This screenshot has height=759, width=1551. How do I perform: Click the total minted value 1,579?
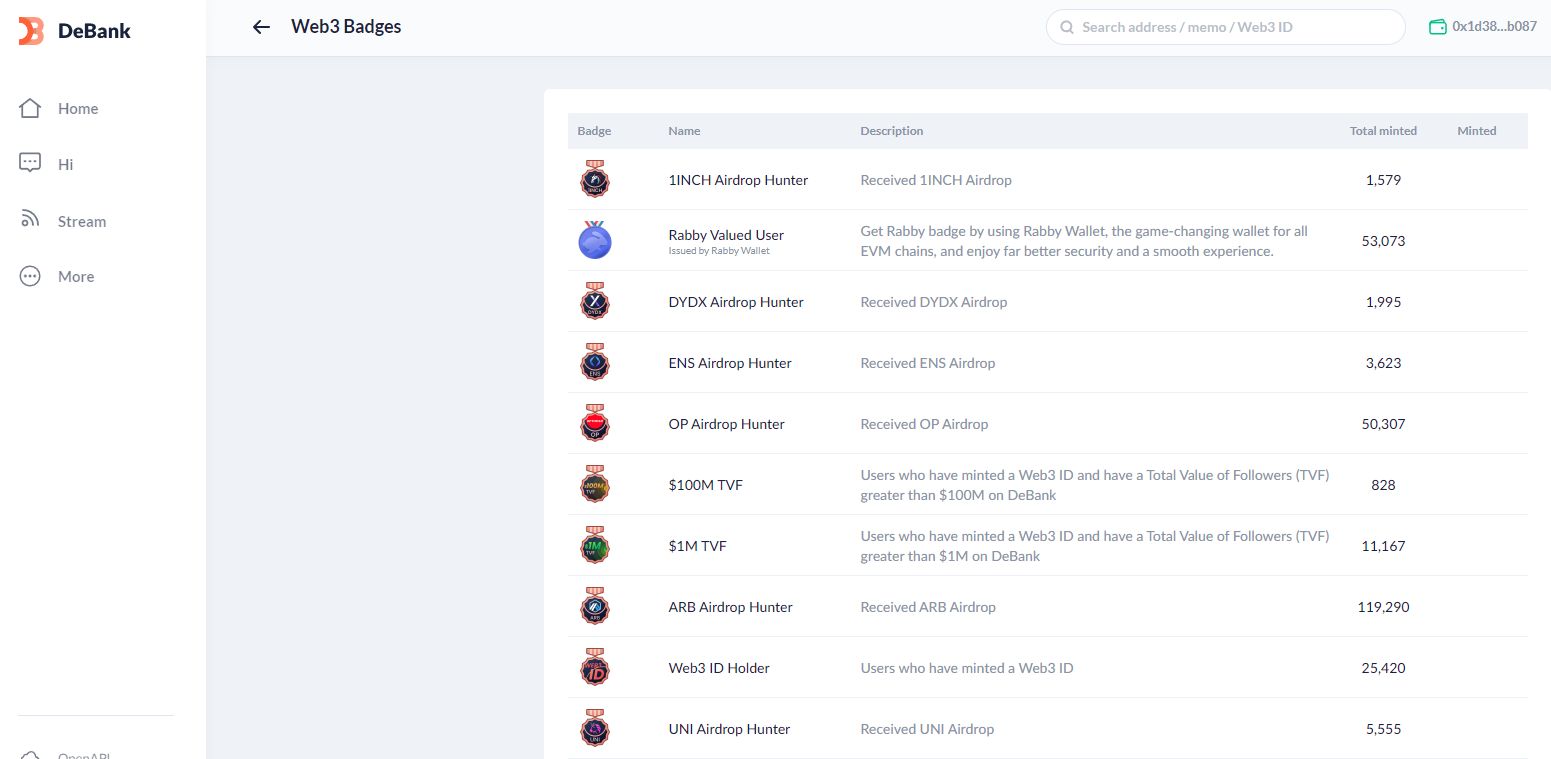coord(1383,180)
